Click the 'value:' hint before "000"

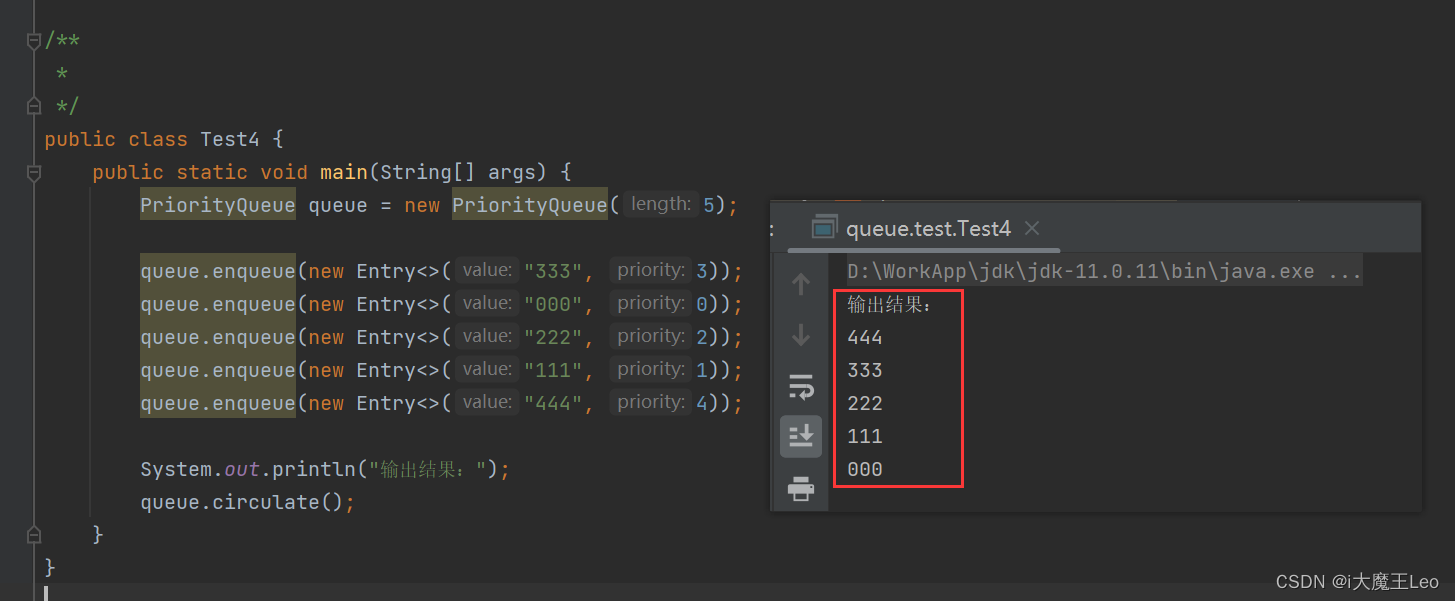[487, 303]
